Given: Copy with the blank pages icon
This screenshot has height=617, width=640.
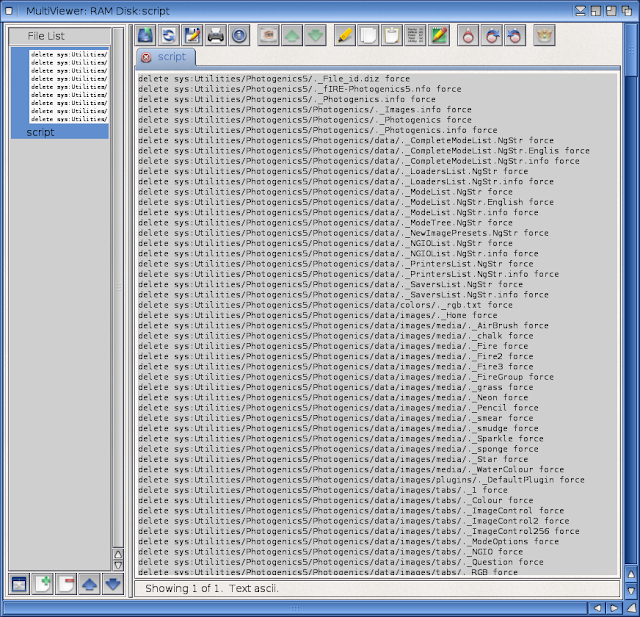Looking at the screenshot, I should [x=368, y=36].
